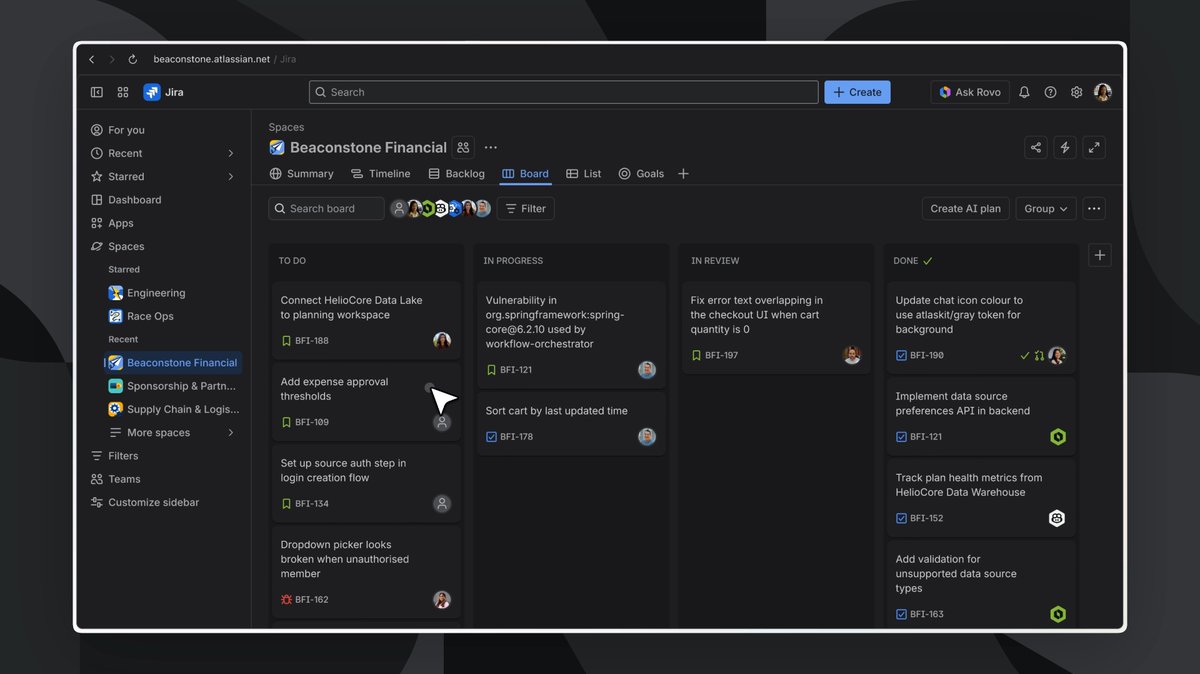1200x674 pixels.
Task: Open Ask Rovo
Action: coord(970,92)
